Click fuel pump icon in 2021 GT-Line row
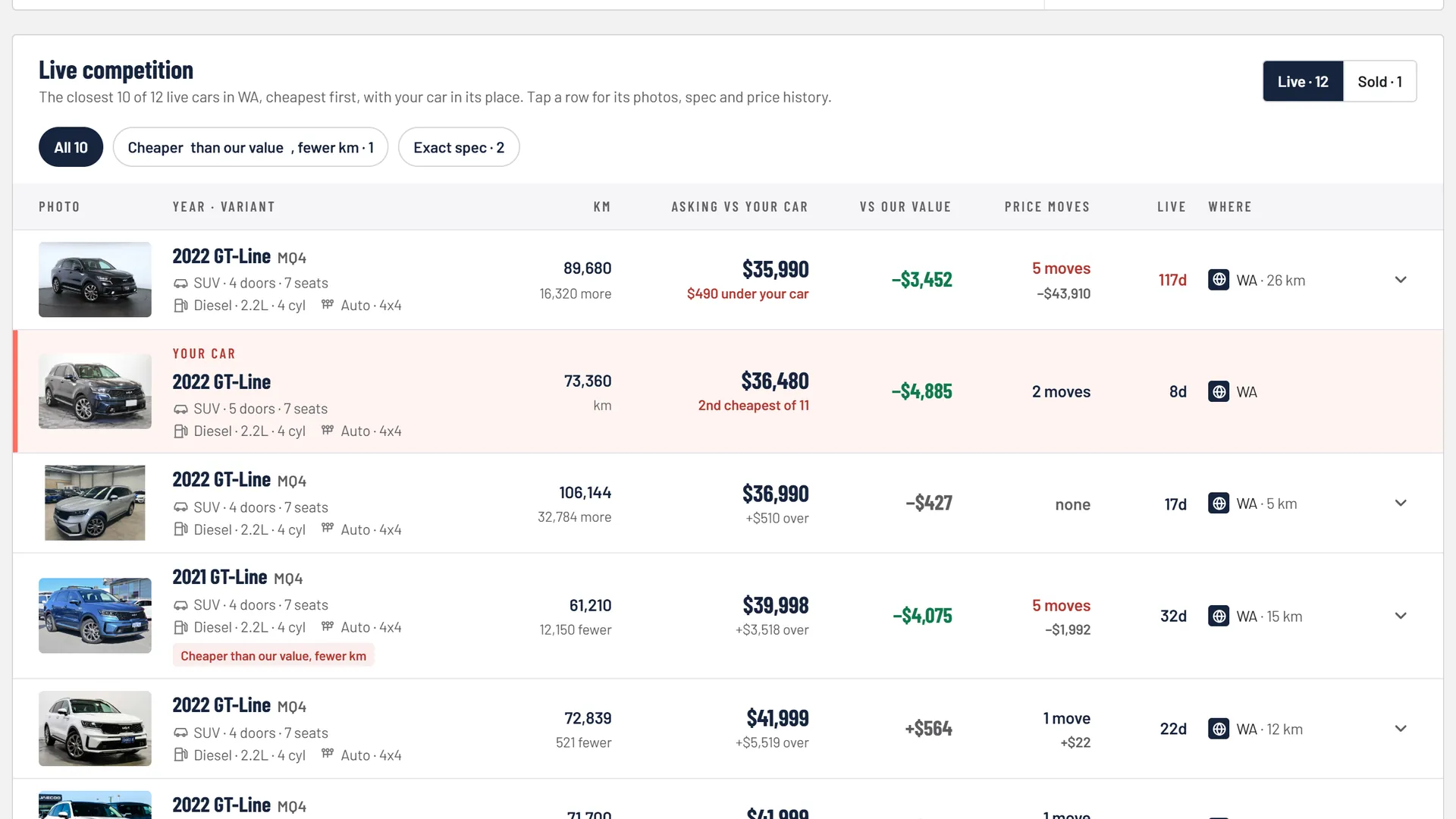This screenshot has width=1456, height=819. [180, 628]
